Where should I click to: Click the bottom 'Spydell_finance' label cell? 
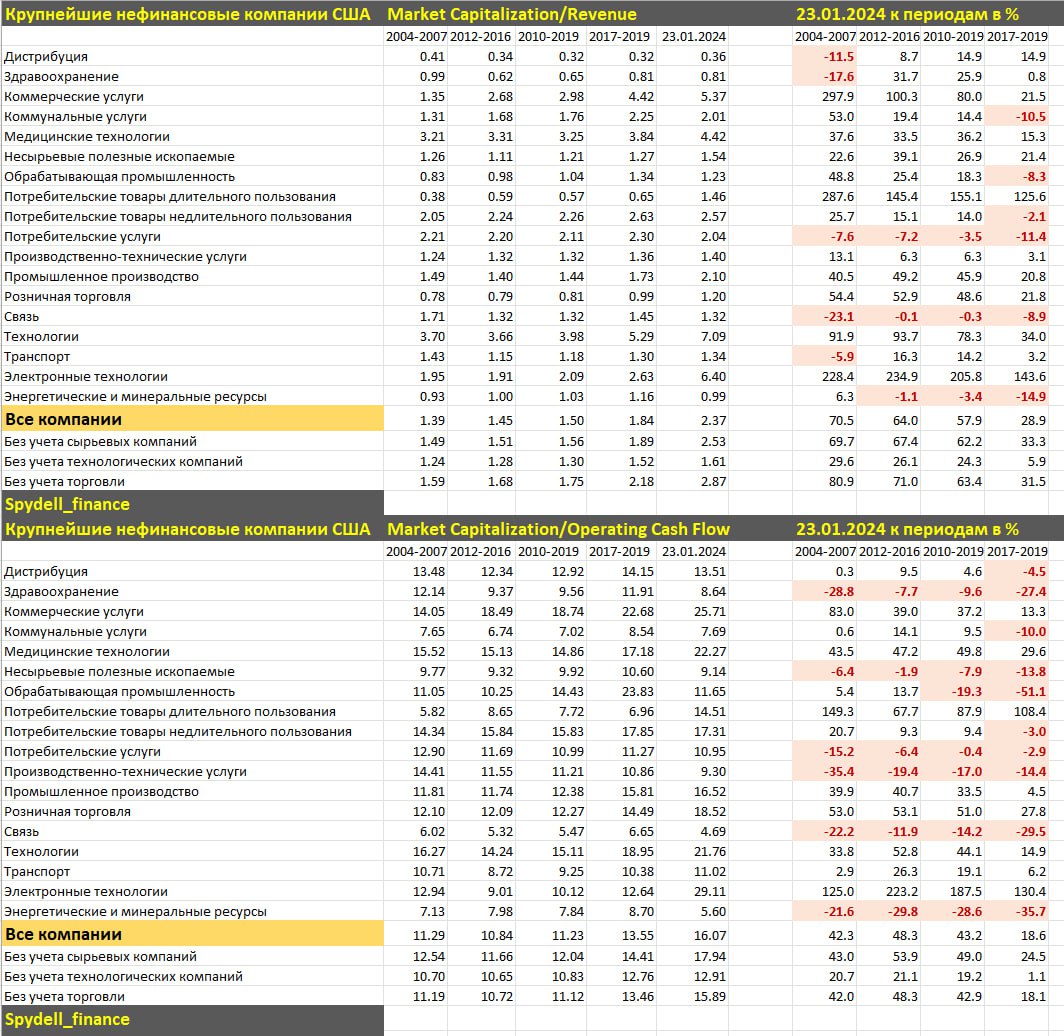[x=192, y=1019]
